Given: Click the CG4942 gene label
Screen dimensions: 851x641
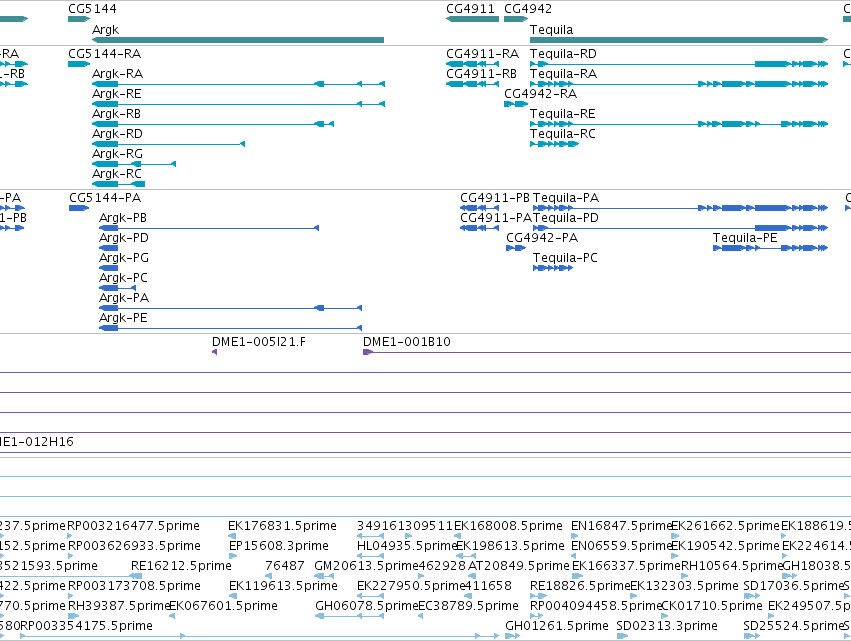Looking at the screenshot, I should tap(528, 9).
